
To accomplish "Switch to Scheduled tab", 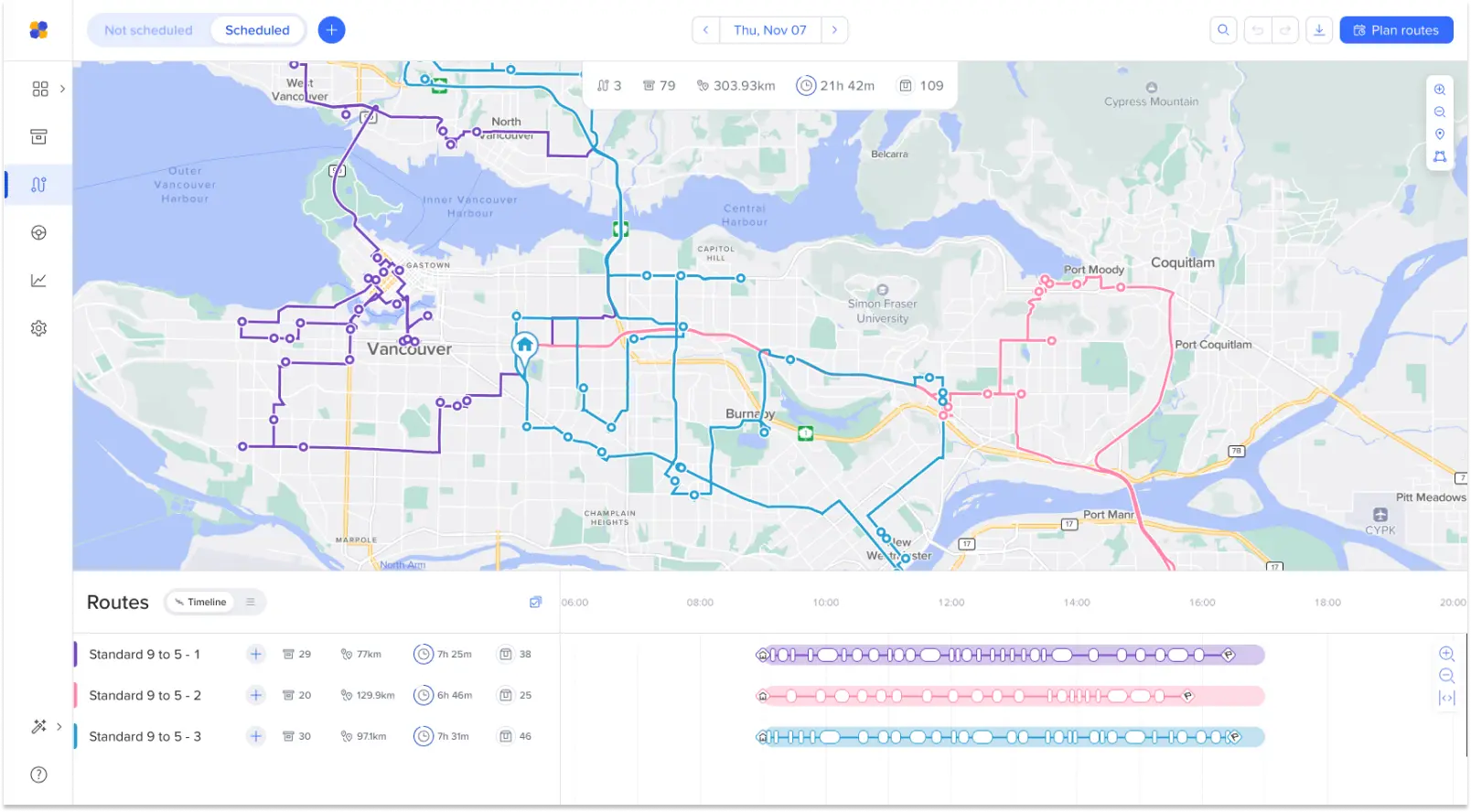I will [x=257, y=30].
